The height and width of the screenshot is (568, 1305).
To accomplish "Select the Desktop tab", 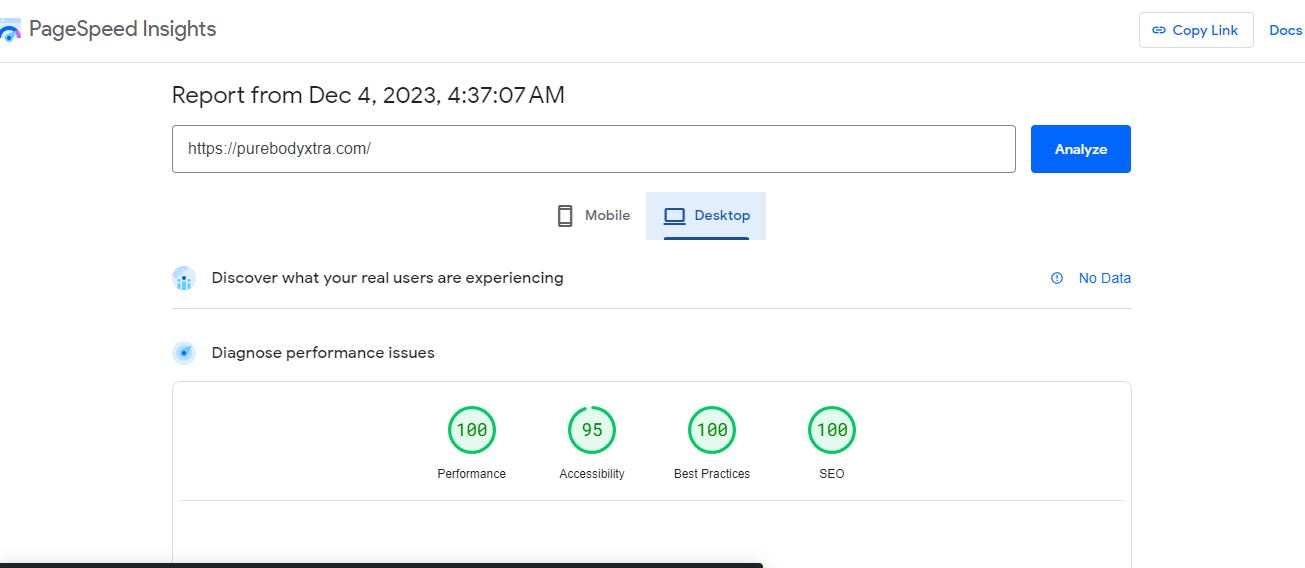I will click(x=706, y=215).
